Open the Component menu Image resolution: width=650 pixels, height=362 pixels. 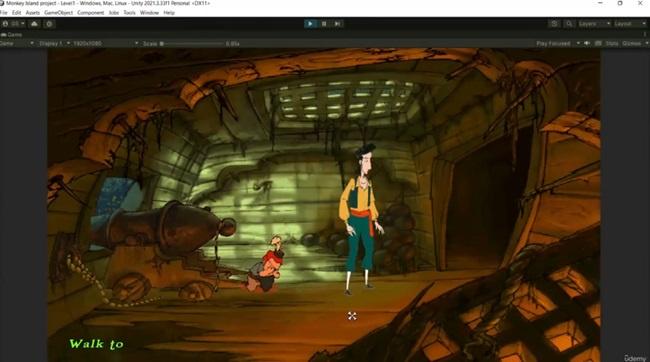point(90,13)
